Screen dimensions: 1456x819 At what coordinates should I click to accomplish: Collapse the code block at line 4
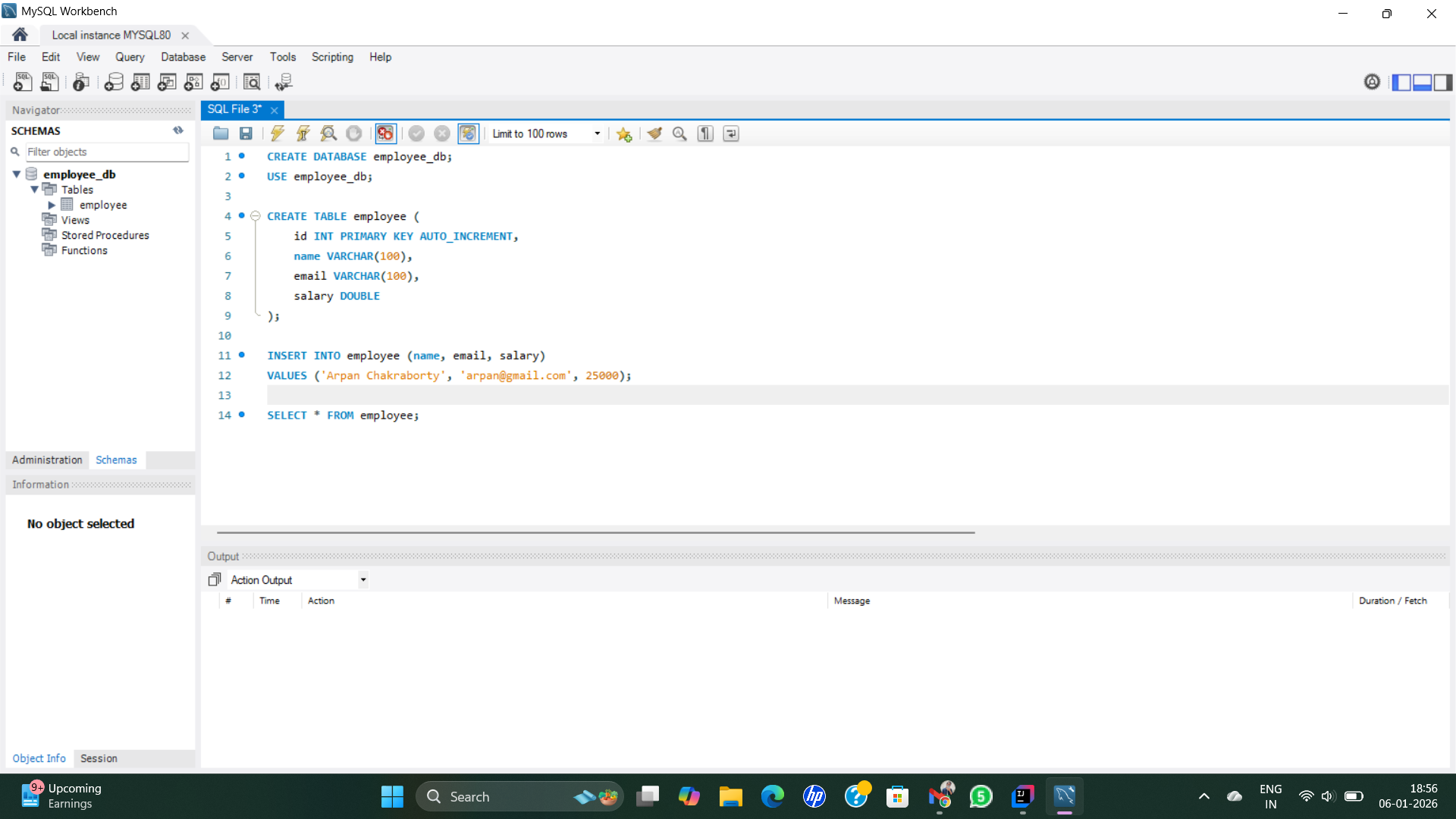coord(256,216)
